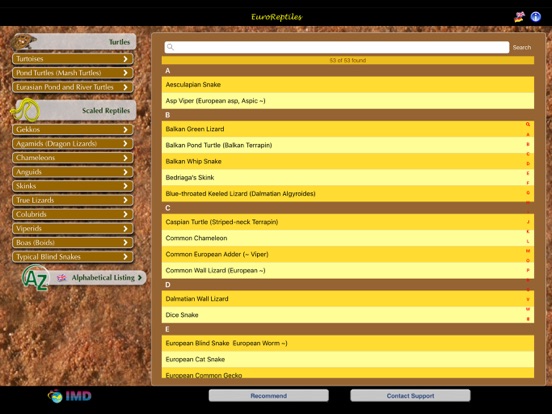Open the Dalmatian Wall Lizard entry
The height and width of the screenshot is (414, 552).
pos(348,299)
